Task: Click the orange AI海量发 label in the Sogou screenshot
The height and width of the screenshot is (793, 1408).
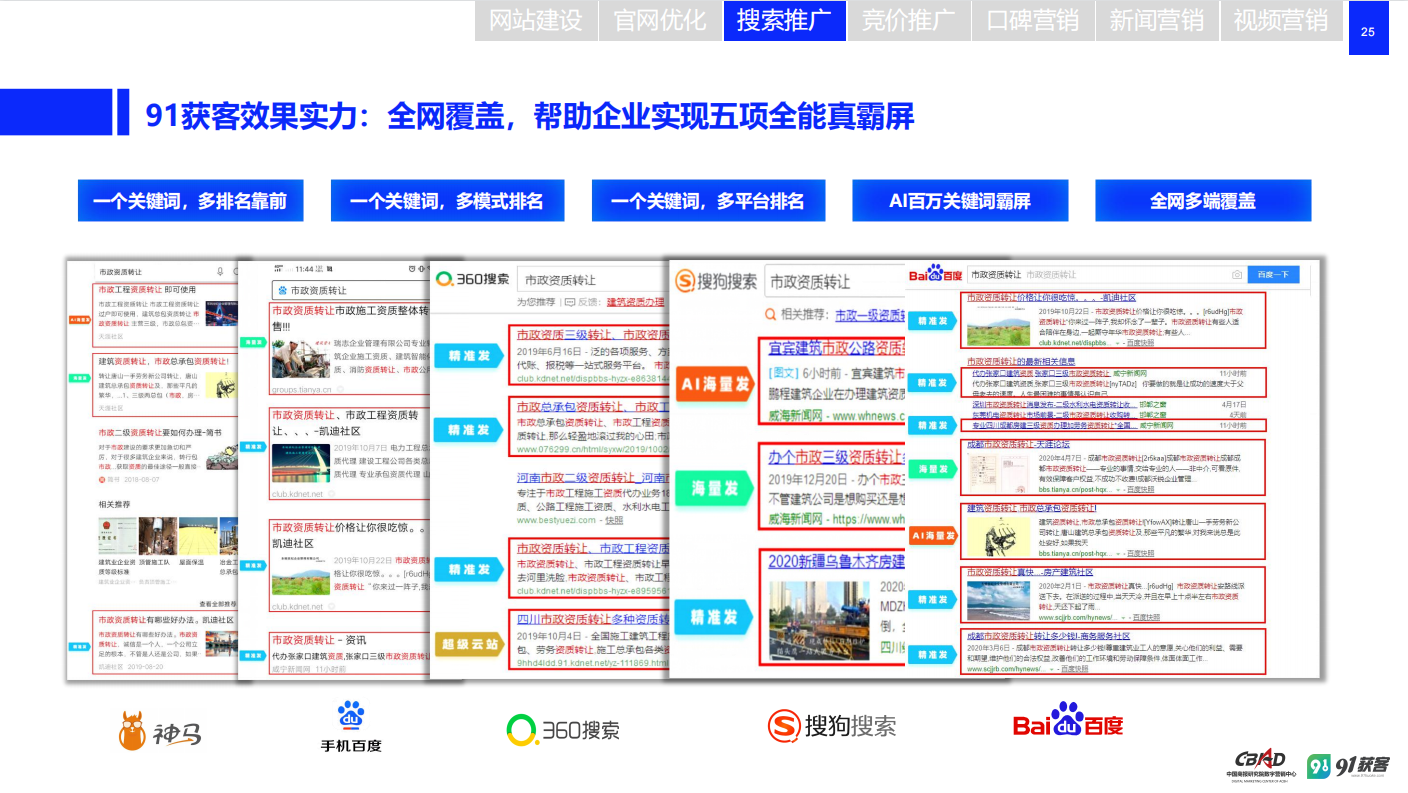Action: [716, 385]
